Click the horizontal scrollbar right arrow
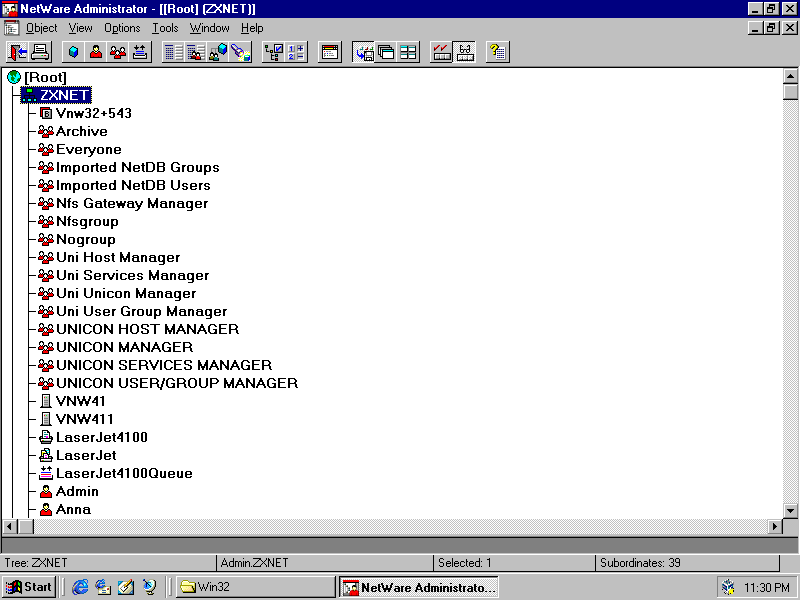The height and width of the screenshot is (600, 800). (x=775, y=526)
